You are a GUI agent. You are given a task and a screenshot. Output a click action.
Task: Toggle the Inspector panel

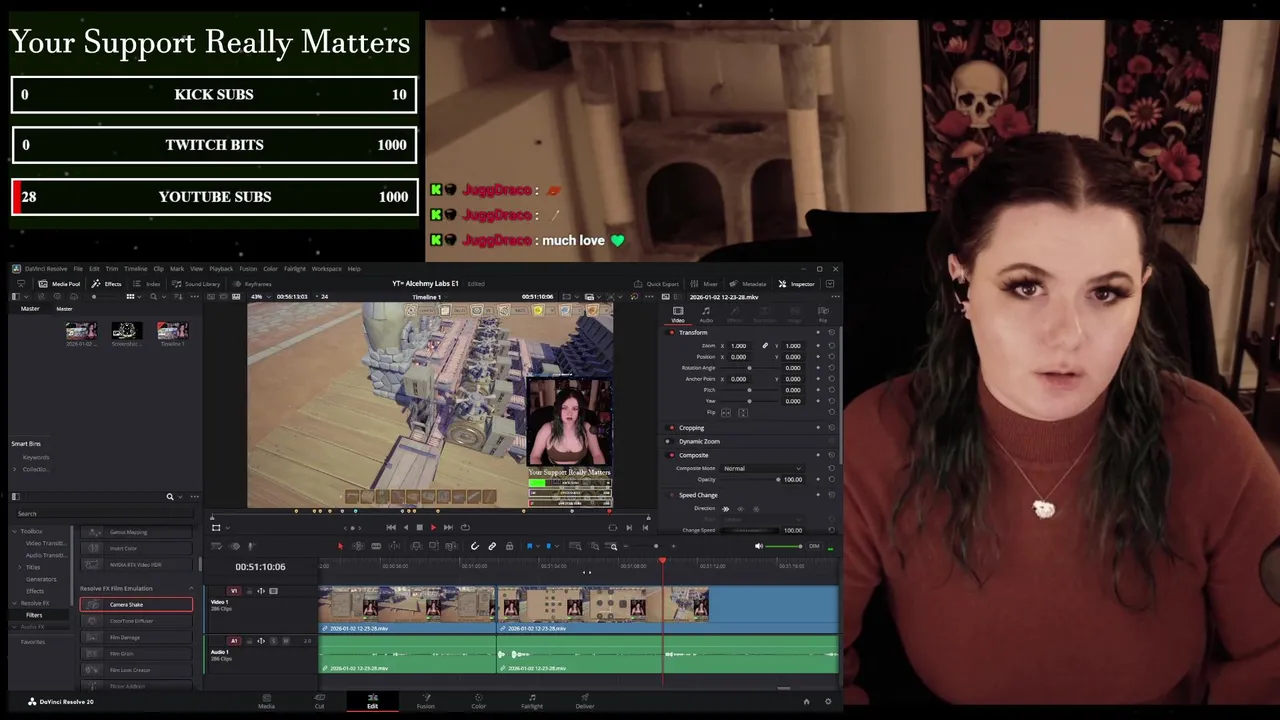(797, 284)
